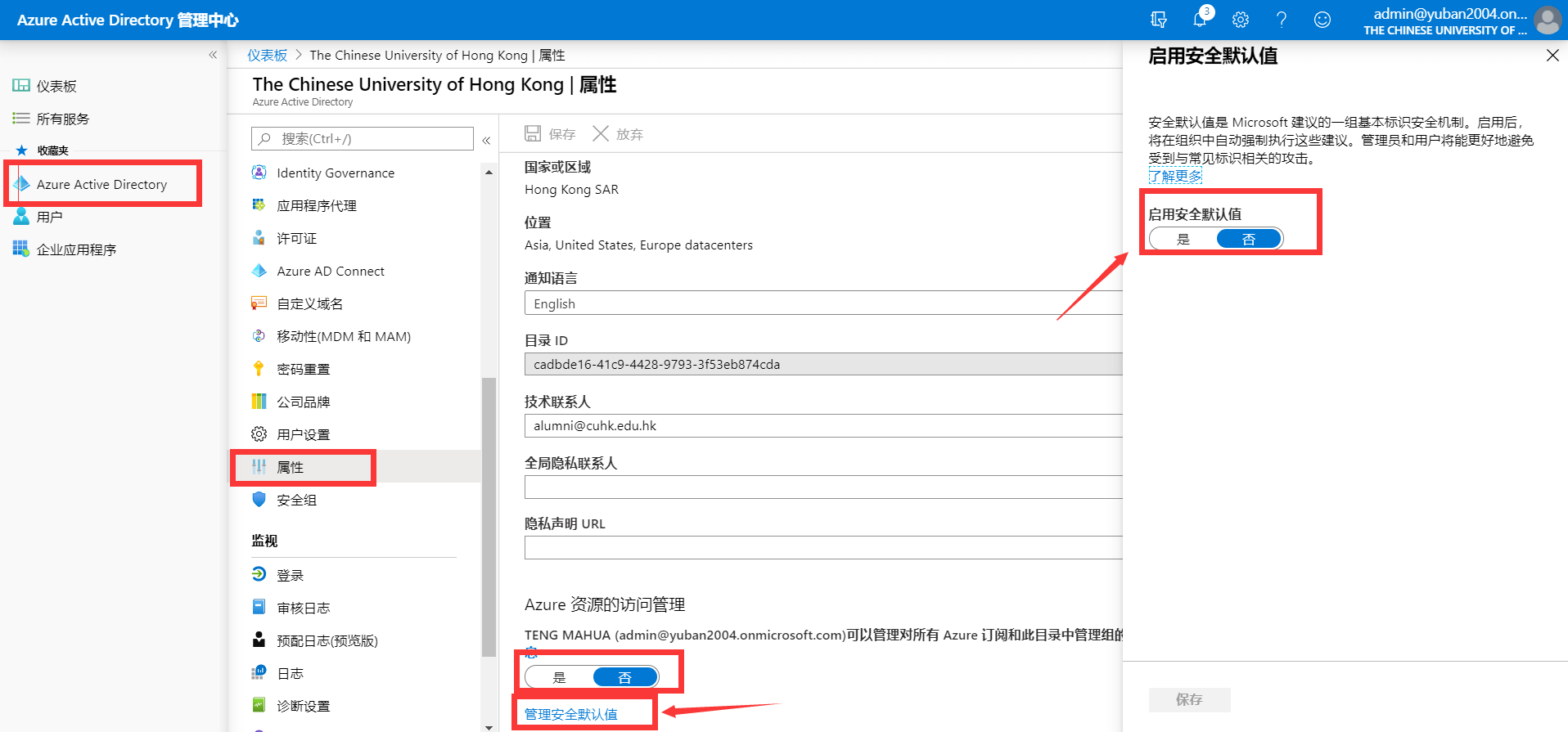Click the discard X icon in toolbar
Viewport: 1568px width, 732px height.
tap(601, 134)
